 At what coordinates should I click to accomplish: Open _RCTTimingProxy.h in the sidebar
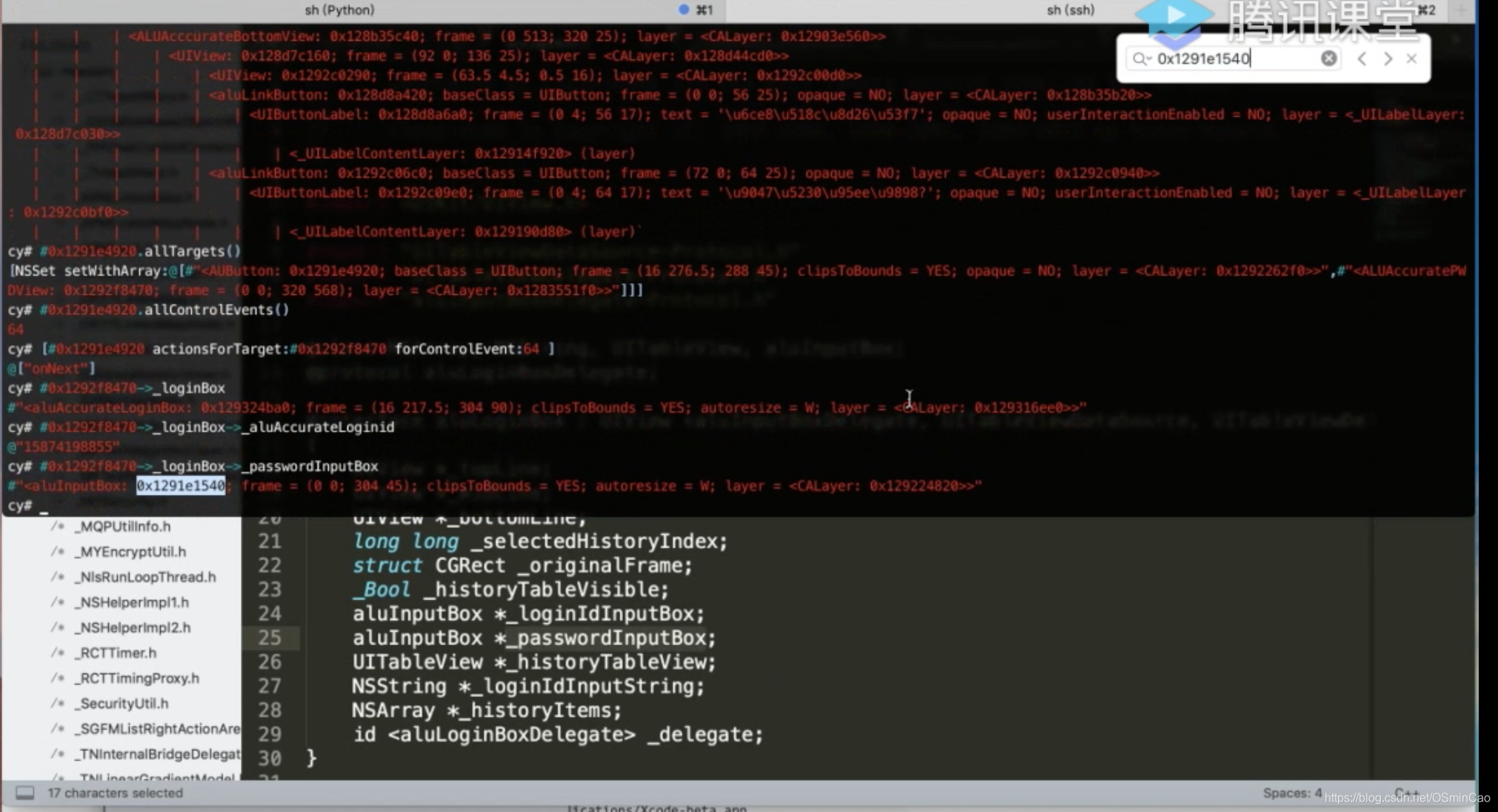coord(138,678)
